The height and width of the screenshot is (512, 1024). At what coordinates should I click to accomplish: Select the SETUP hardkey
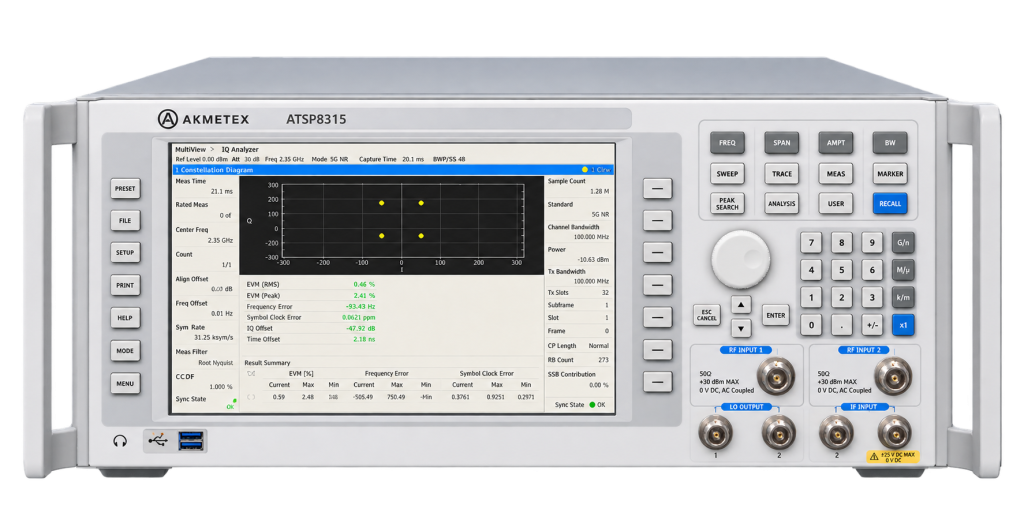125,253
